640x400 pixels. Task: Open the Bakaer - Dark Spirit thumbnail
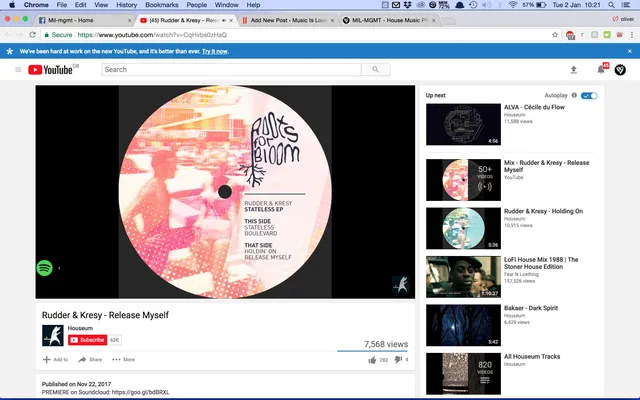click(x=463, y=325)
